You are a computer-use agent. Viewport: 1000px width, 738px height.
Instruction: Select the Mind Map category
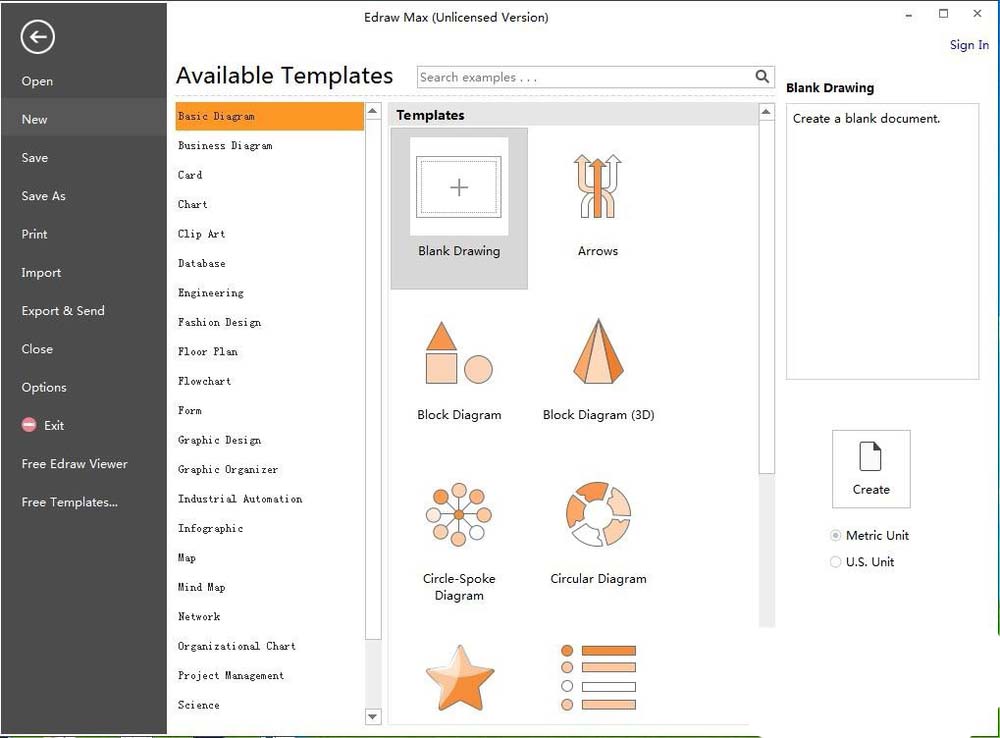pyautogui.click(x=202, y=587)
